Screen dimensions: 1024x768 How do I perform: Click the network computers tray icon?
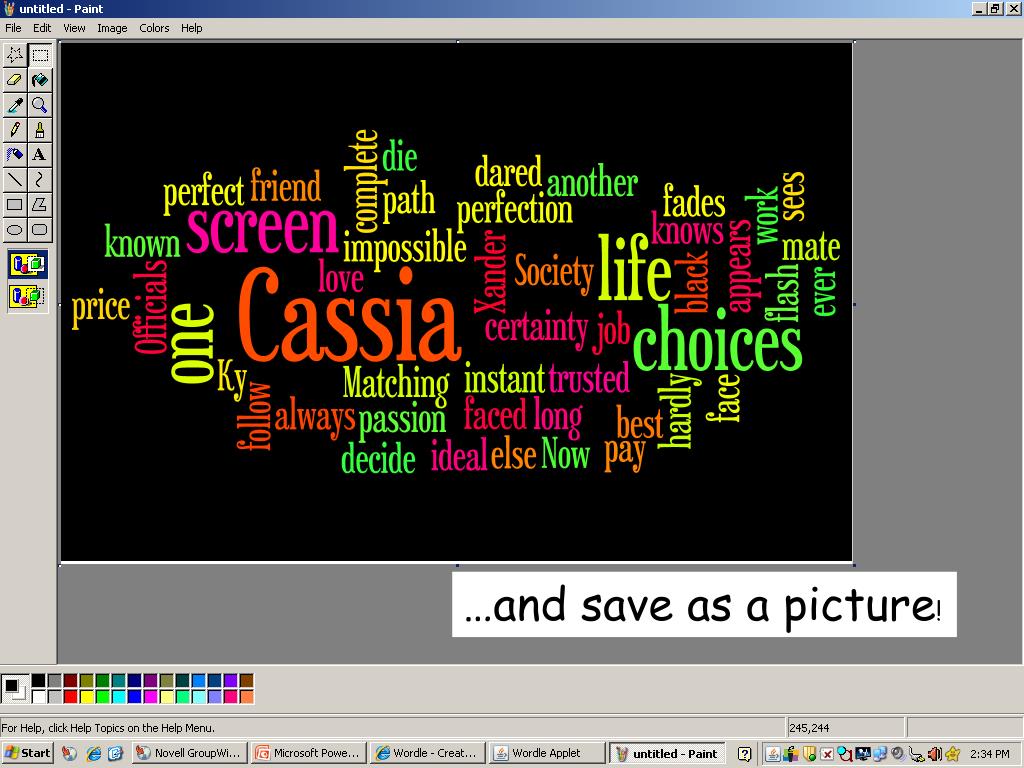click(x=880, y=754)
